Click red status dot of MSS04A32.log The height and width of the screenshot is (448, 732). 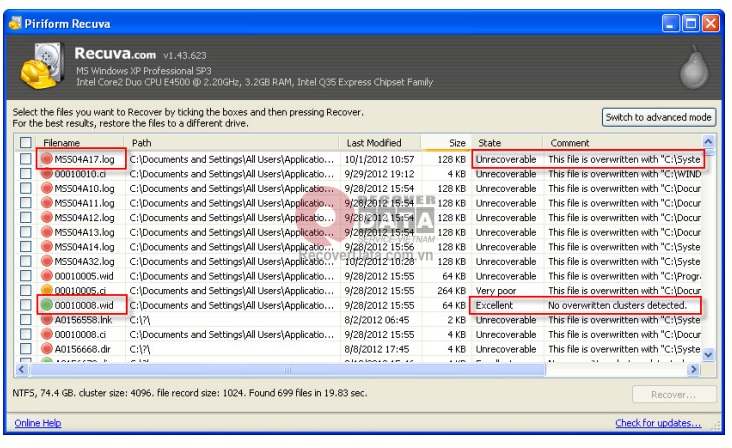46,261
